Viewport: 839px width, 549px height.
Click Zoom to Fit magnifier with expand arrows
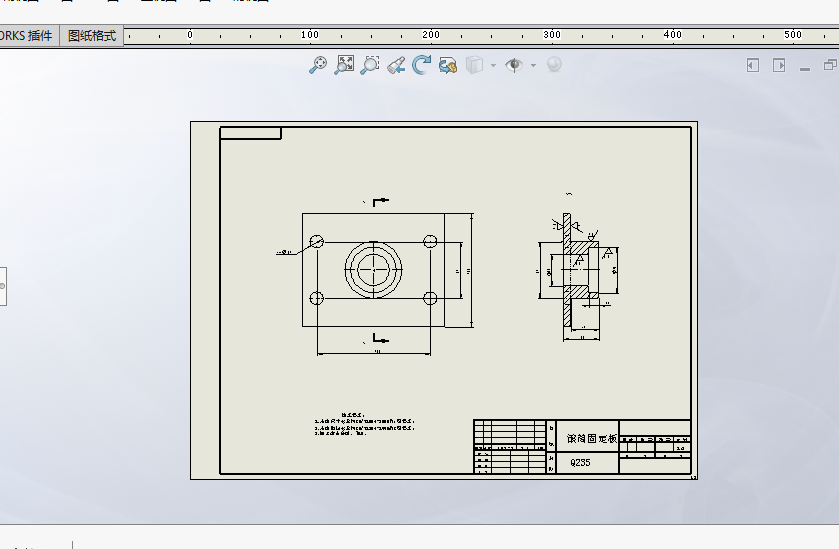click(x=344, y=65)
